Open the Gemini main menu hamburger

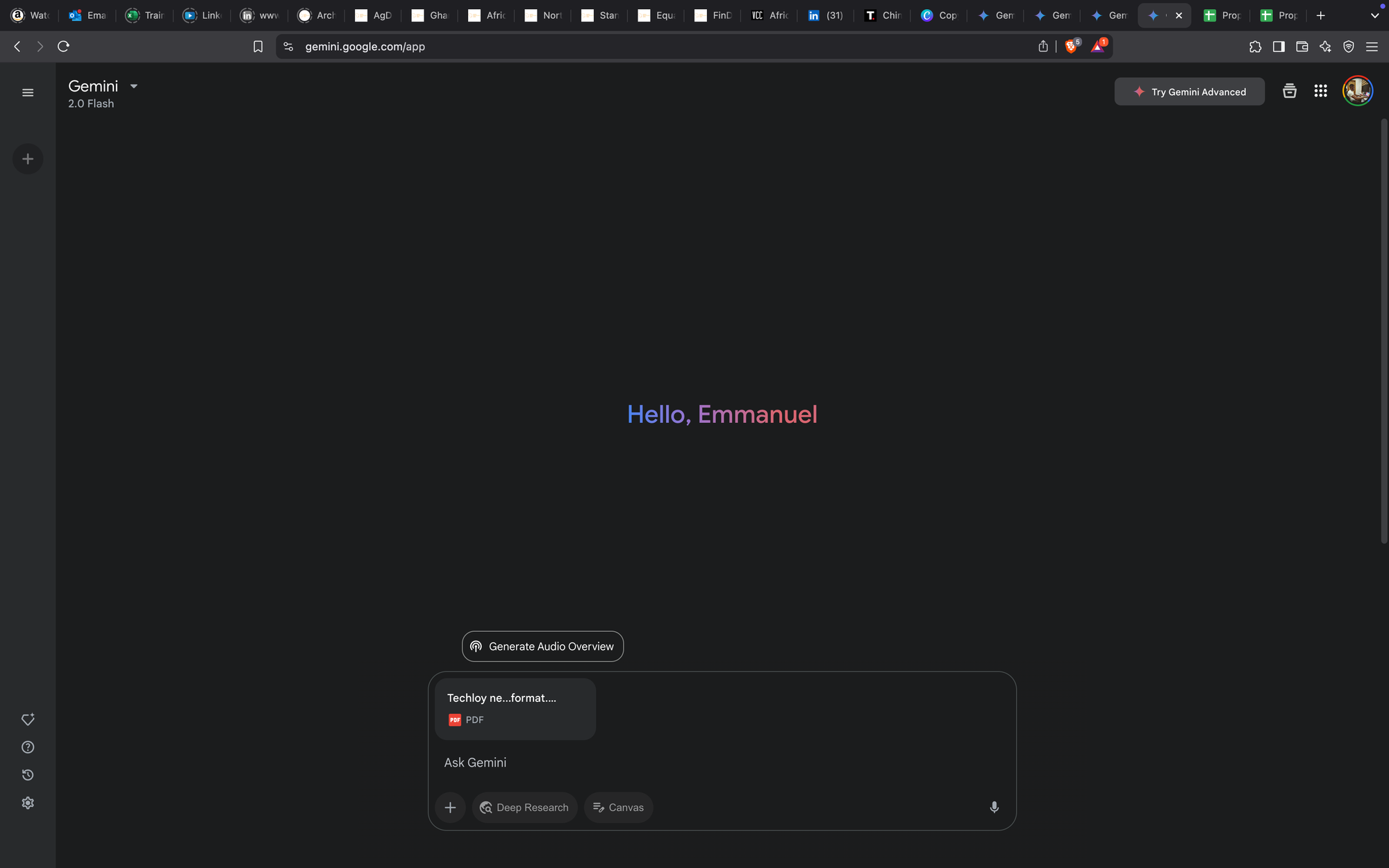[x=28, y=92]
